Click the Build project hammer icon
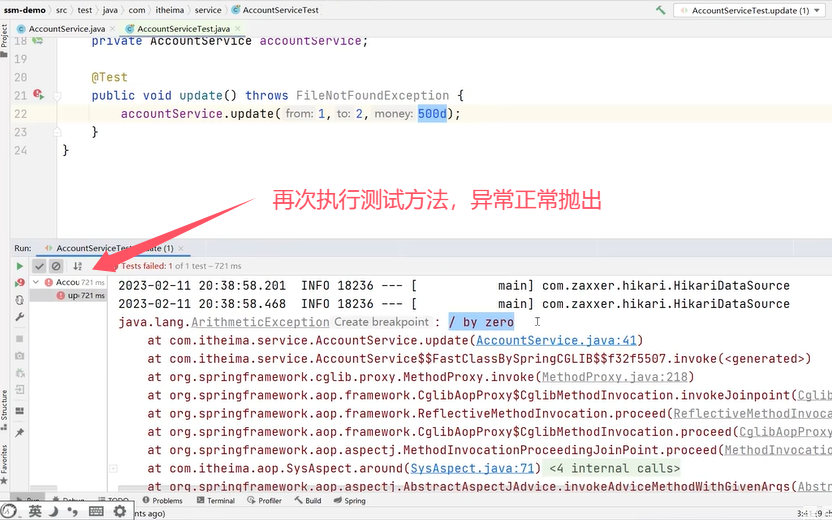The width and height of the screenshot is (832, 520). [x=661, y=10]
